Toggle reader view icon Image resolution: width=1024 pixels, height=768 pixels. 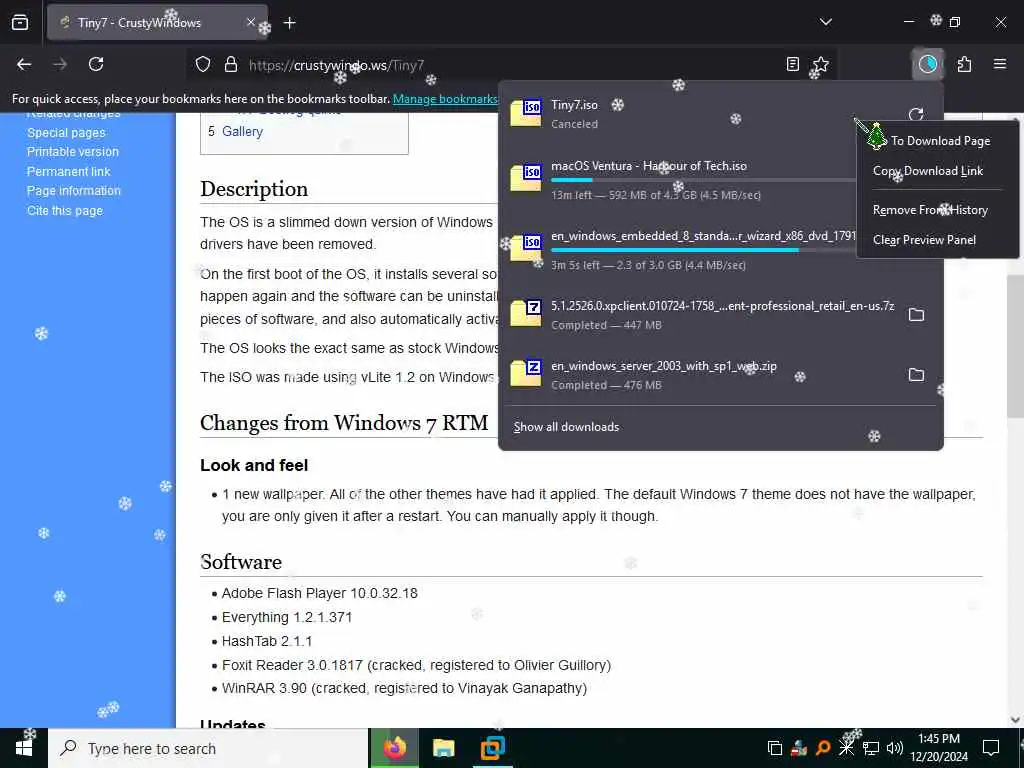pos(792,64)
